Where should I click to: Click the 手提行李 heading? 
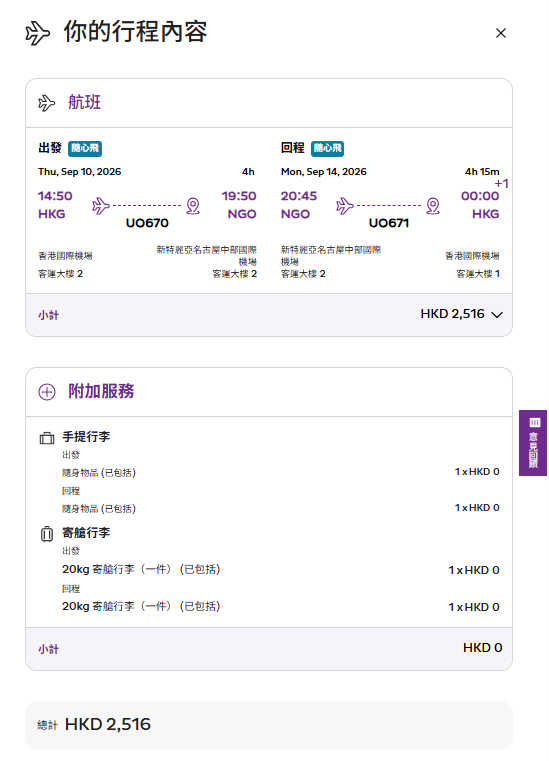pos(86,436)
